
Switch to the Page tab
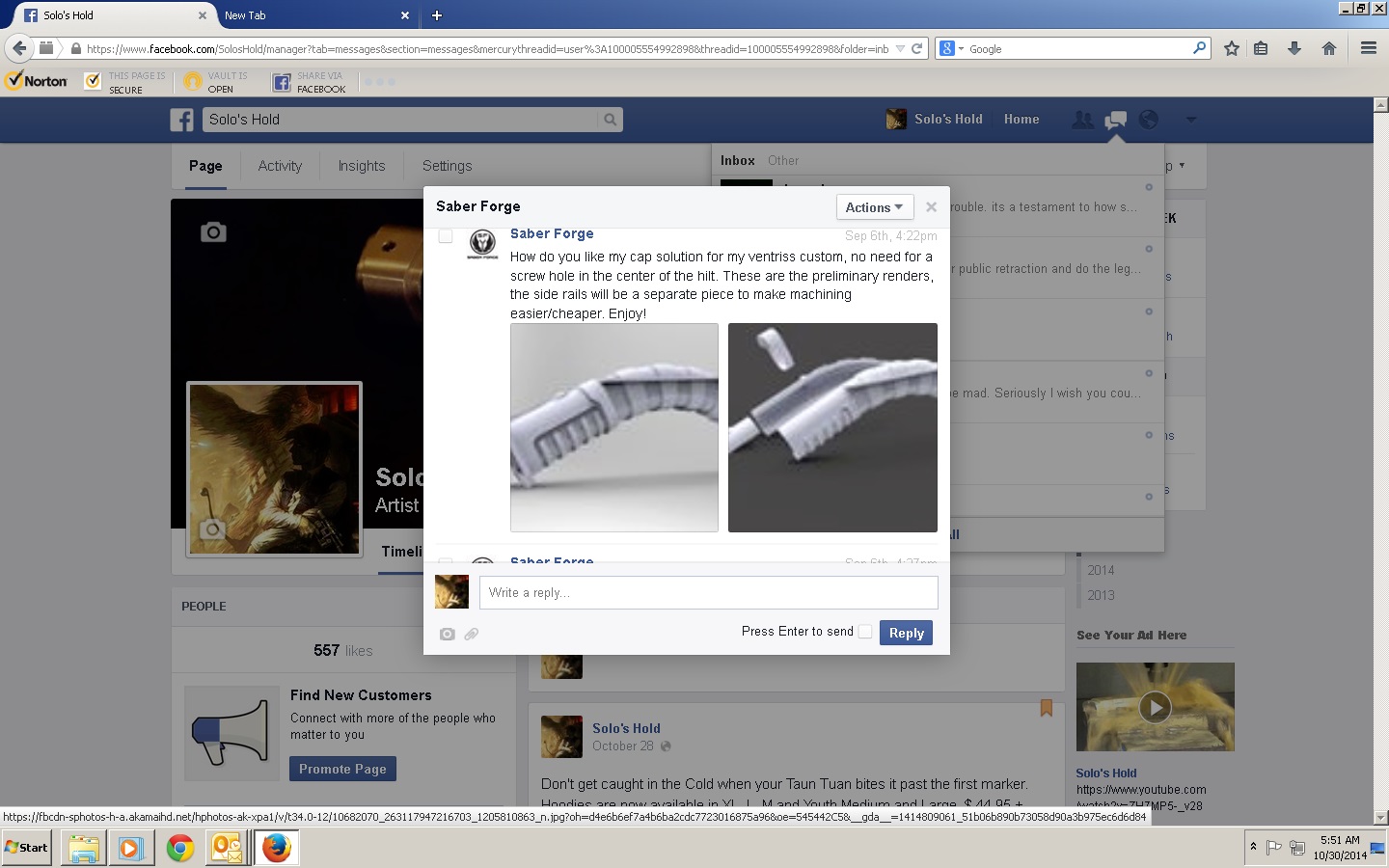(x=205, y=166)
